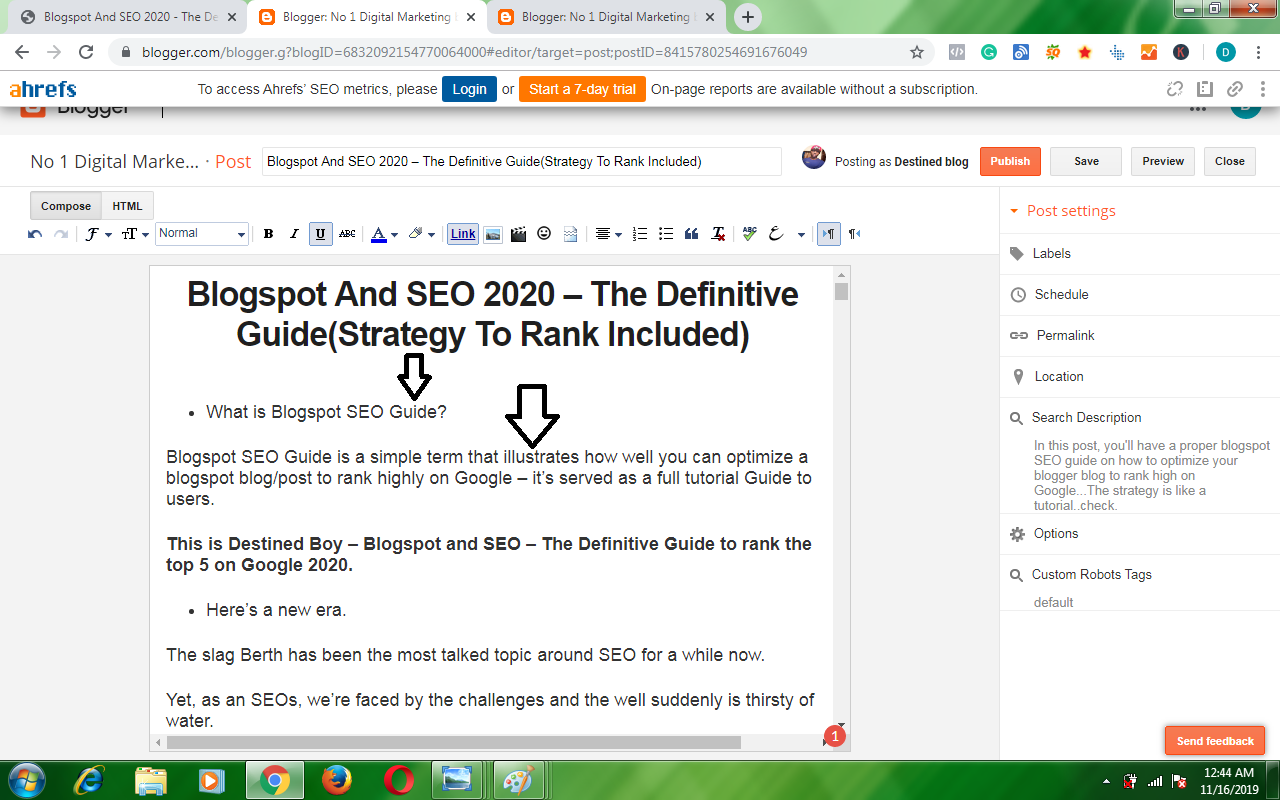1280x800 pixels.
Task: Switch to the HTML editor tab
Action: tap(127, 206)
